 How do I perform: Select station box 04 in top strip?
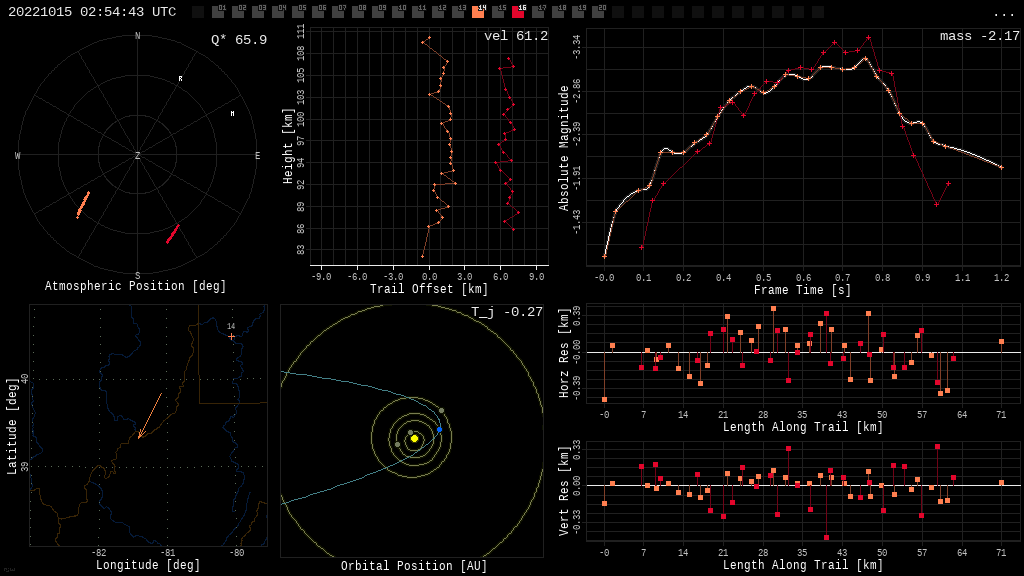[x=278, y=12]
